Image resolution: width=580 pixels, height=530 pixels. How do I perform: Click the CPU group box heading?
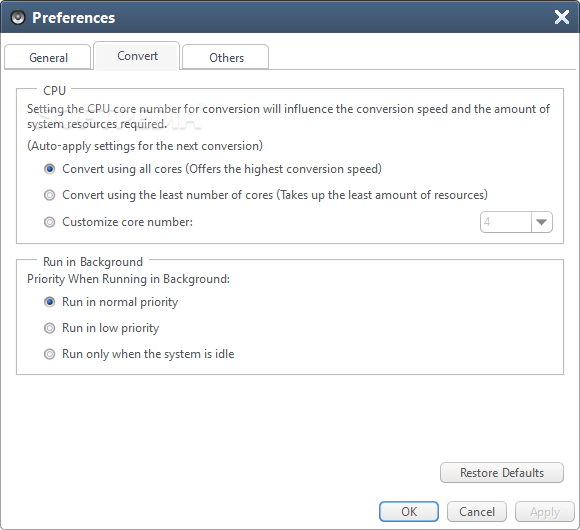pyautogui.click(x=54, y=91)
